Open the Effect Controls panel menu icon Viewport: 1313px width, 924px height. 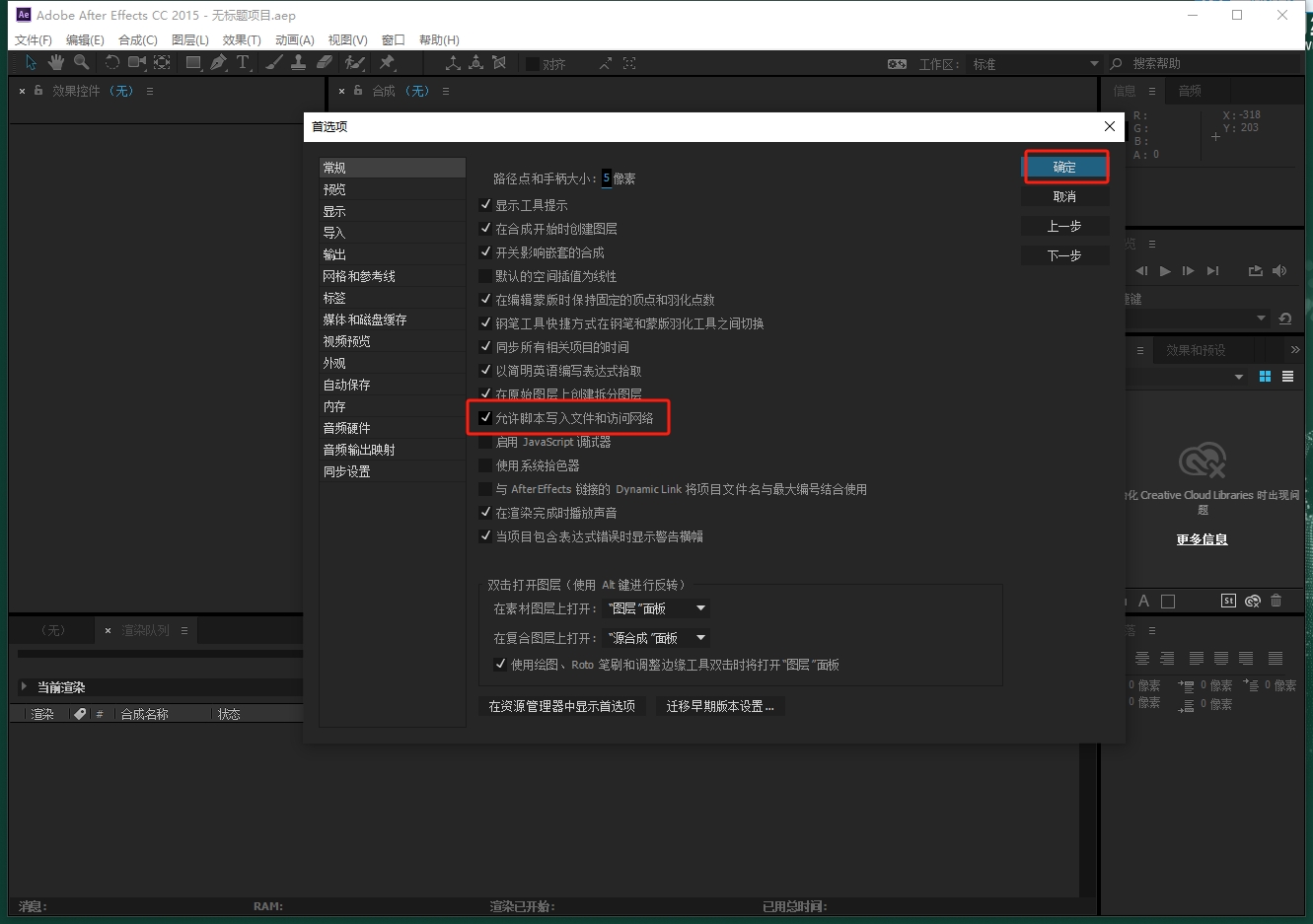(x=150, y=91)
